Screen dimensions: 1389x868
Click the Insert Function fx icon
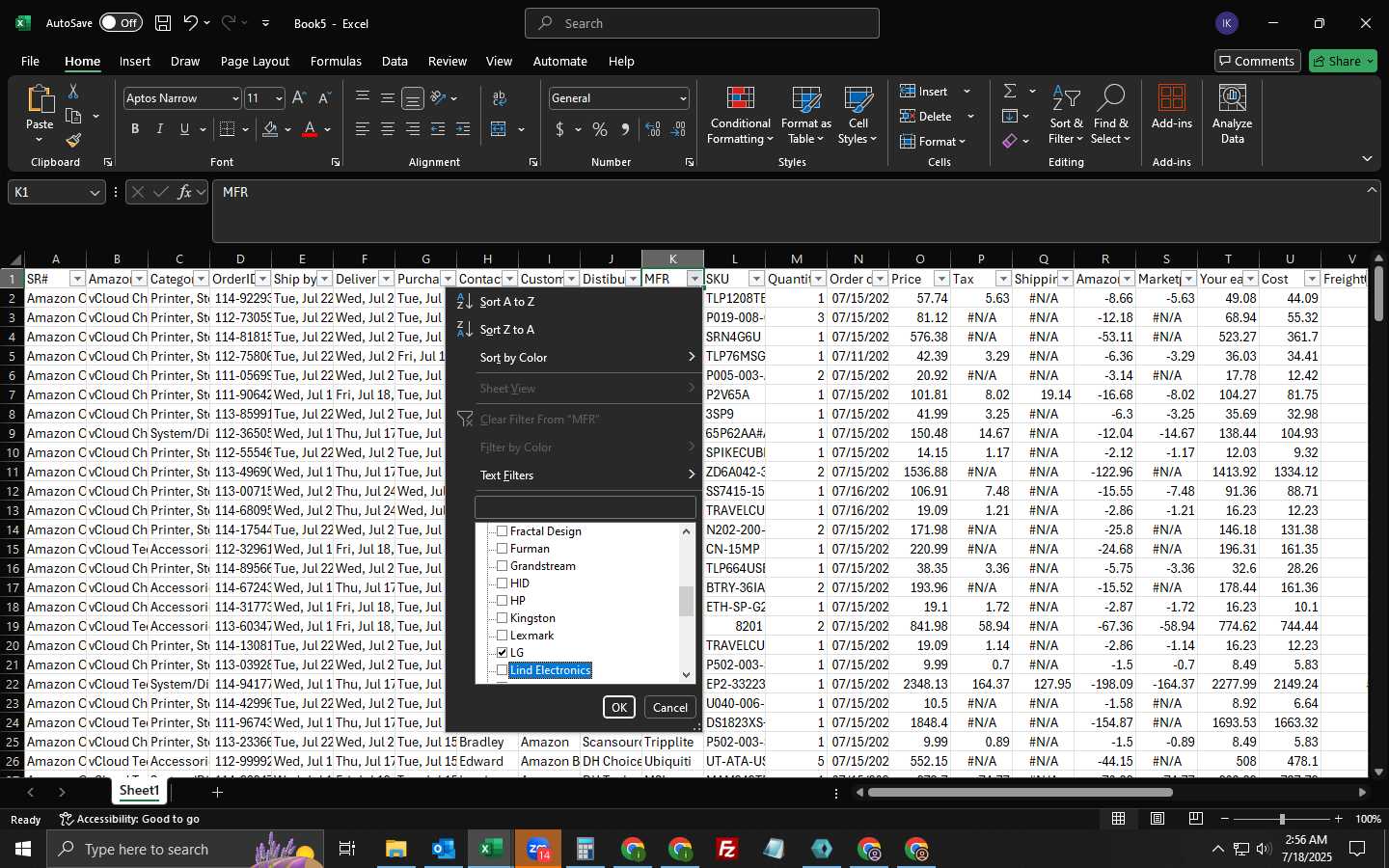[x=184, y=192]
